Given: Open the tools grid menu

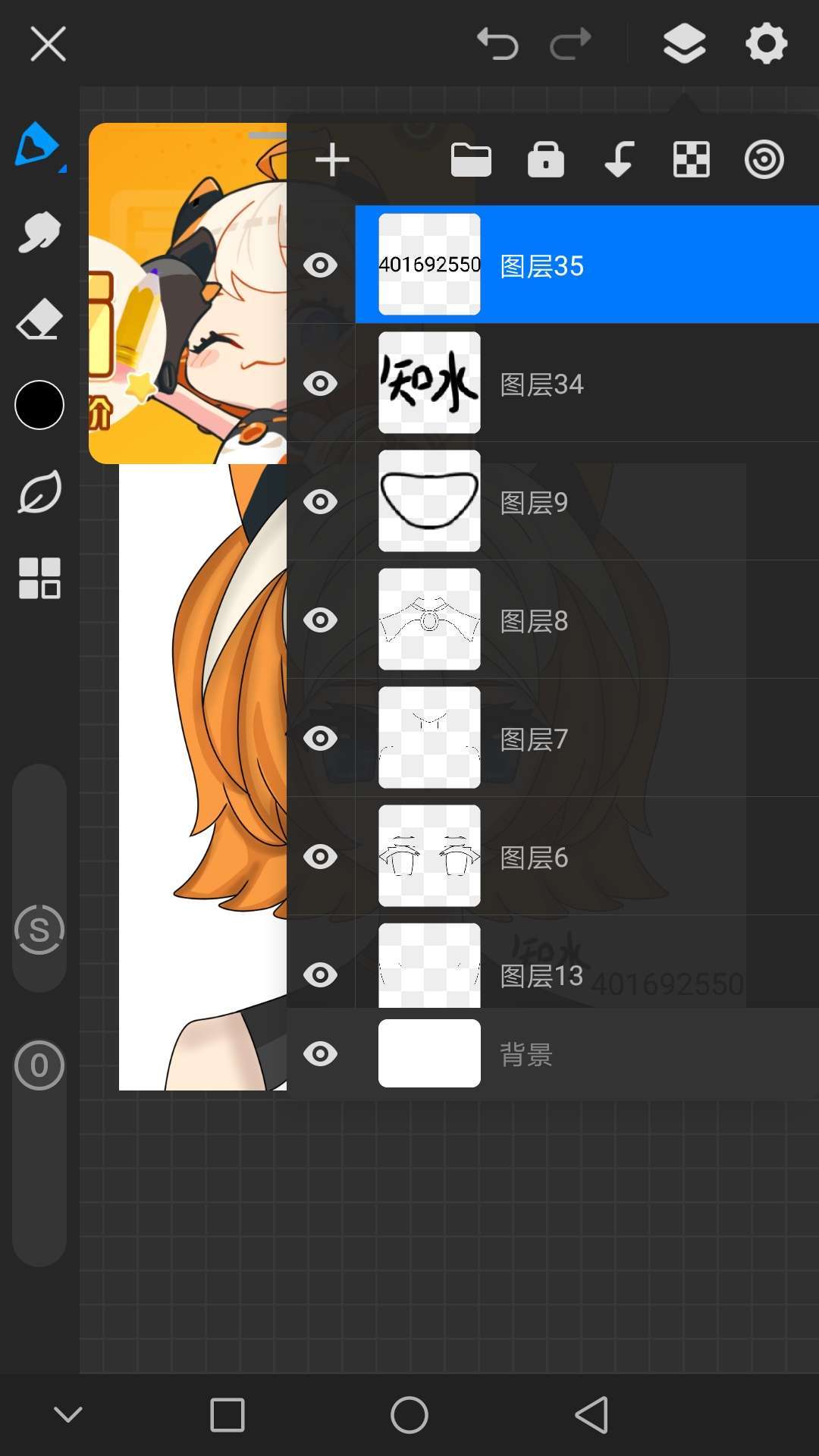Looking at the screenshot, I should pyautogui.click(x=39, y=579).
